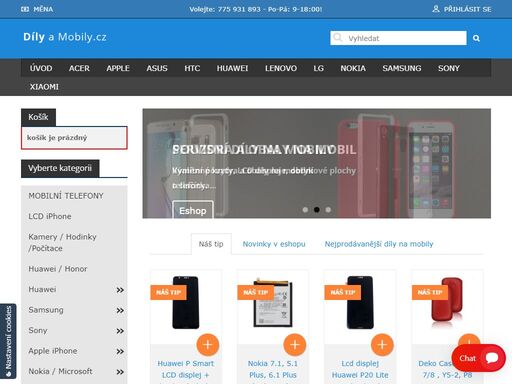Select the third slider dot
This screenshot has width=512, height=384.
point(328,210)
